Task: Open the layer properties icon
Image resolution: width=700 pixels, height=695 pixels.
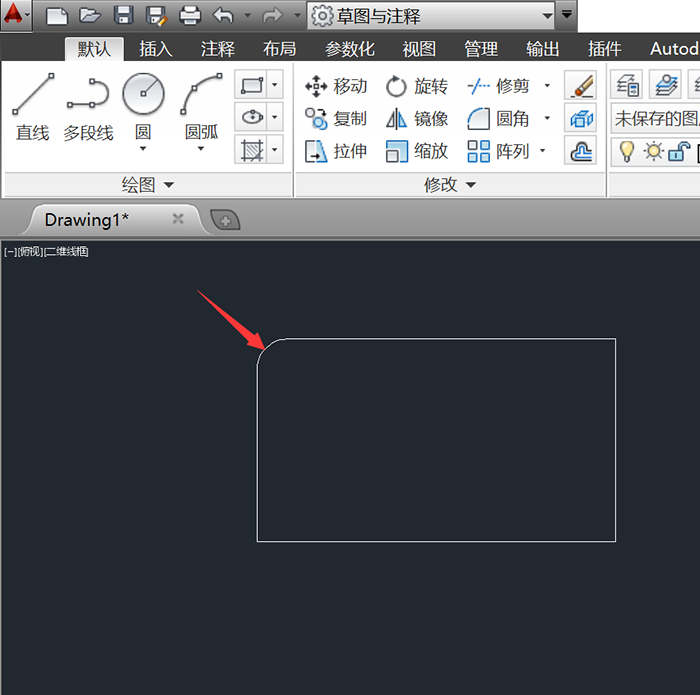Action: pyautogui.click(x=627, y=84)
